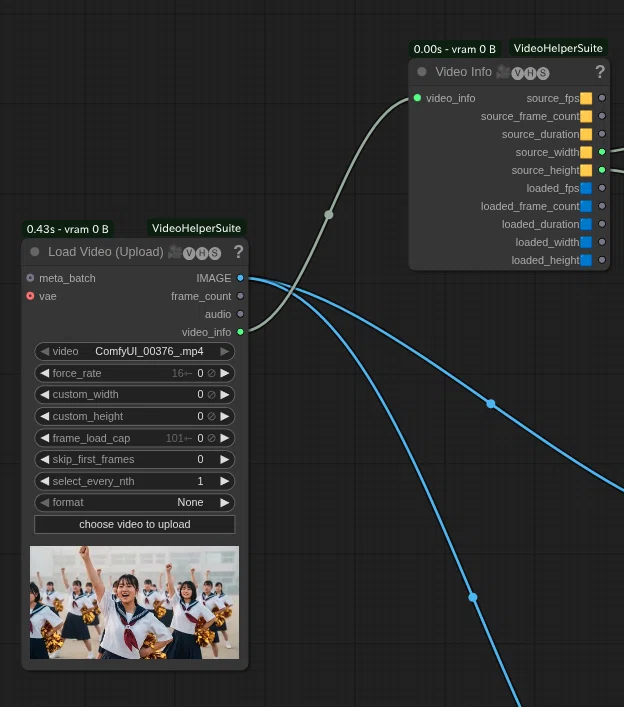The image size is (624, 707).
Task: Select the reroute dot on the lower blue IMAGE link
Action: [473, 597]
